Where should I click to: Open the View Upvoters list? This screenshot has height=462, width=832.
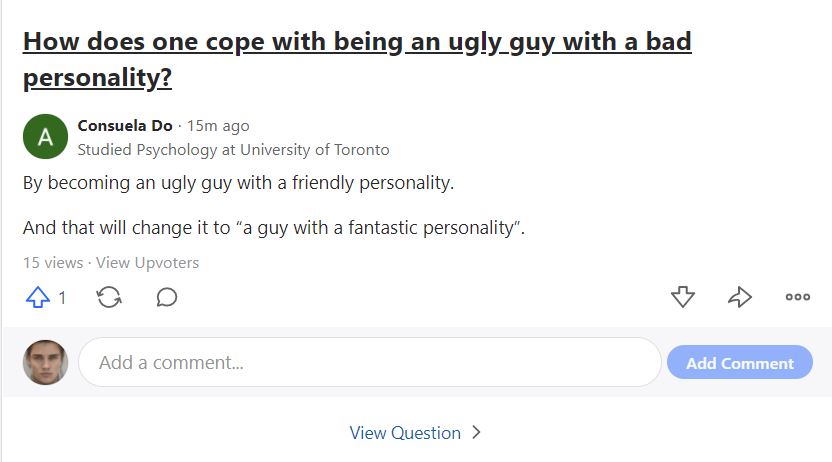[148, 263]
